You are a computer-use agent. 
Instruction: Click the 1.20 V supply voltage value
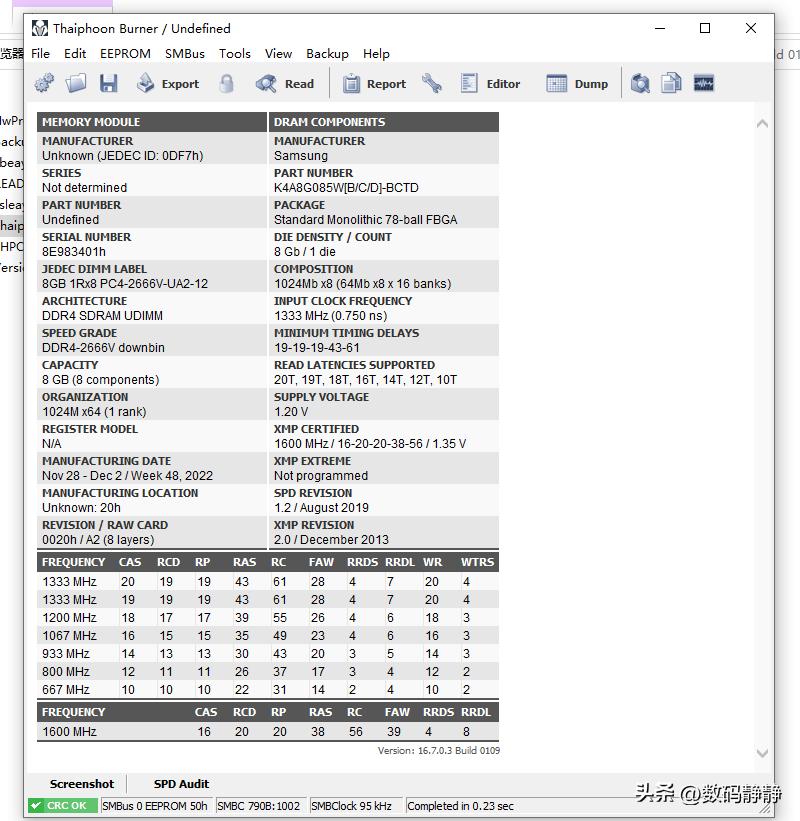[291, 412]
